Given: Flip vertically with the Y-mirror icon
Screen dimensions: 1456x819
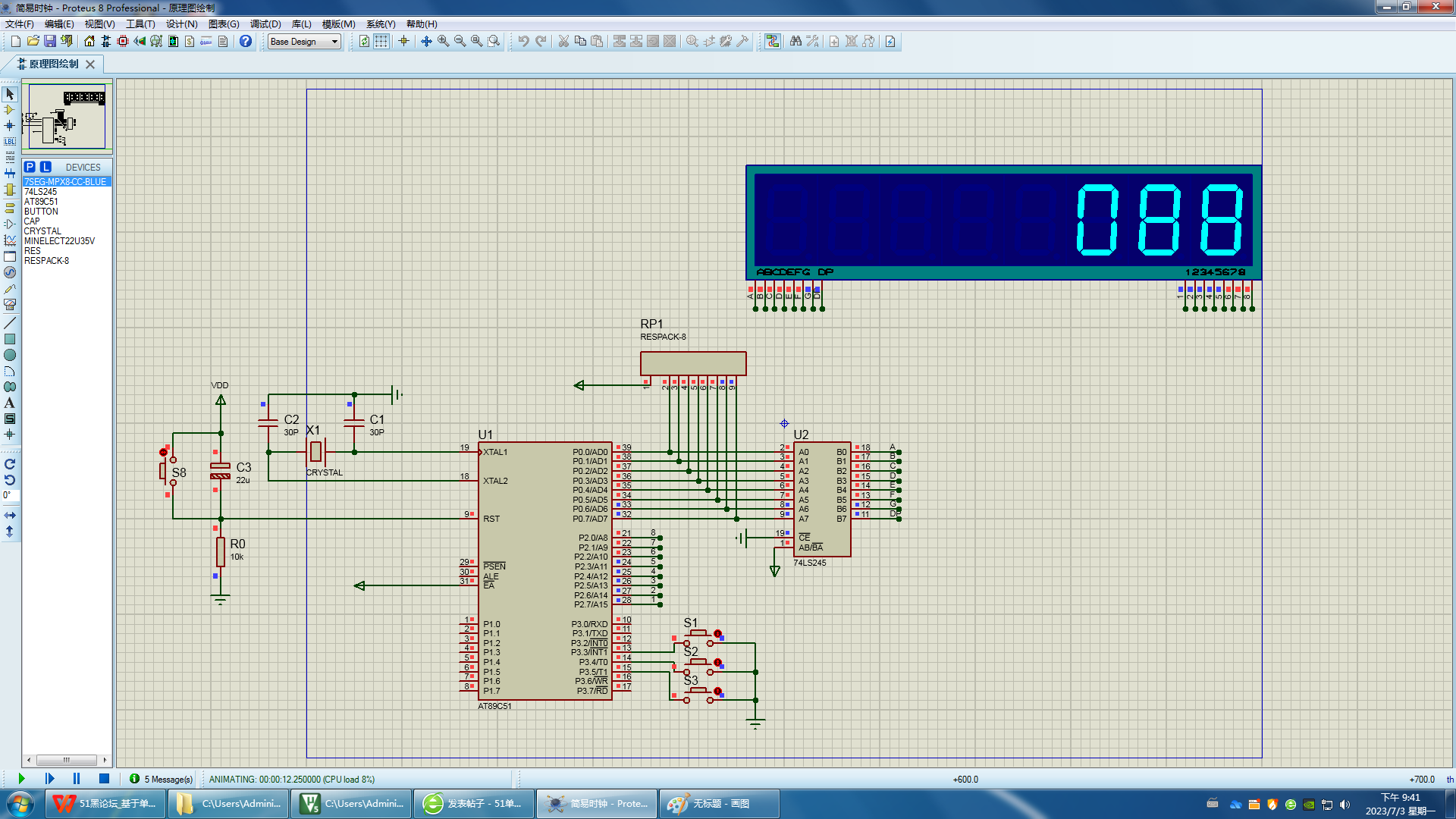Looking at the screenshot, I should click(10, 532).
